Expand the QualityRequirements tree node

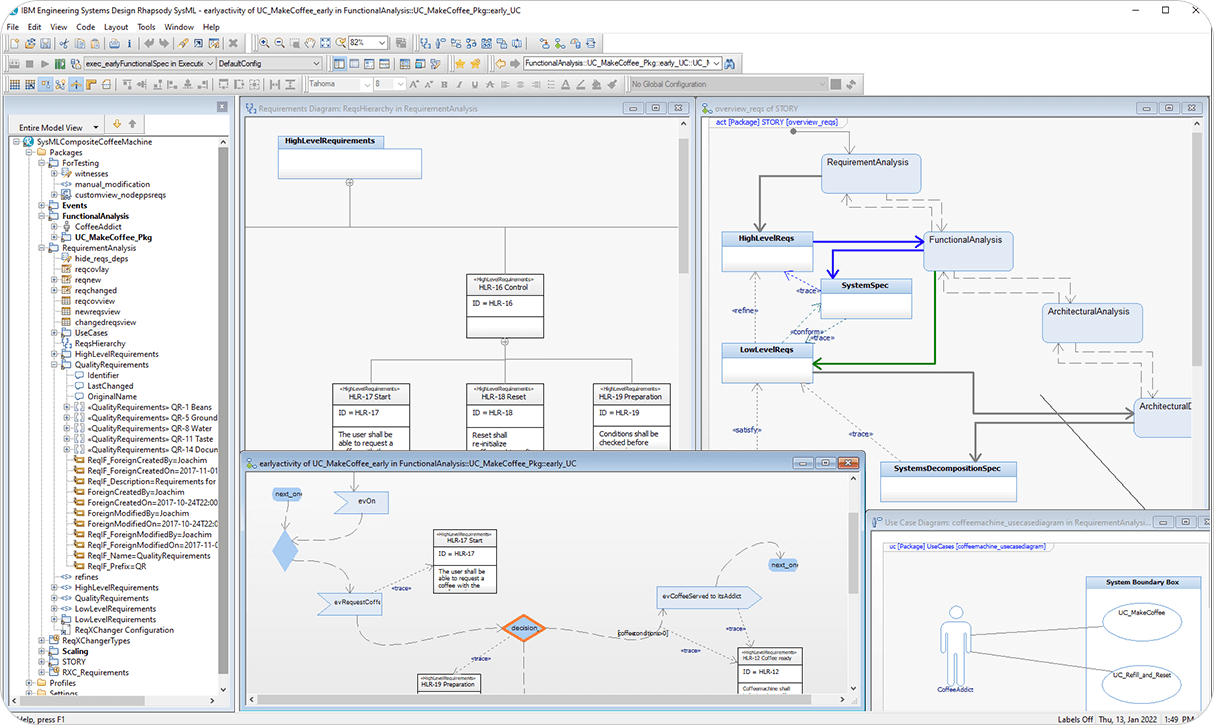coord(54,364)
